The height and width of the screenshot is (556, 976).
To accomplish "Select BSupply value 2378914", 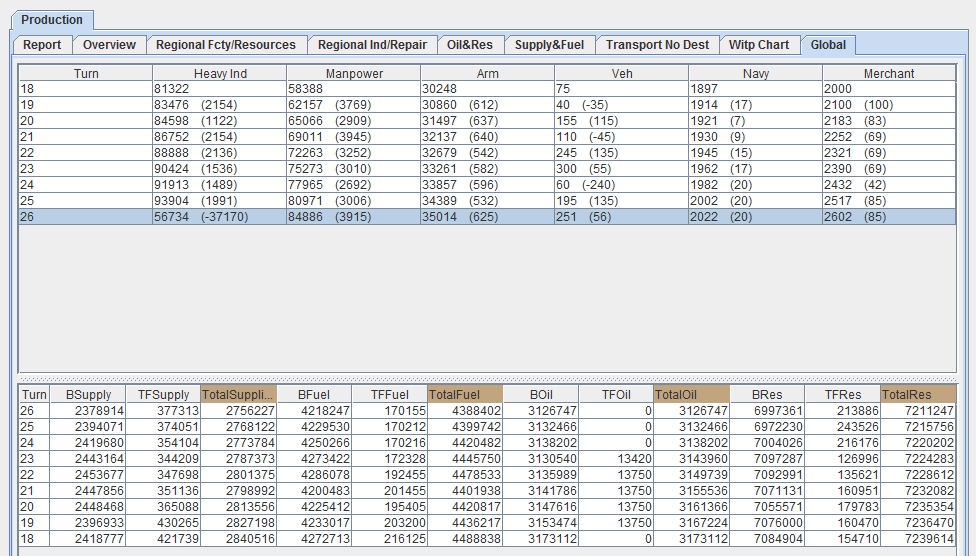I will click(x=88, y=410).
